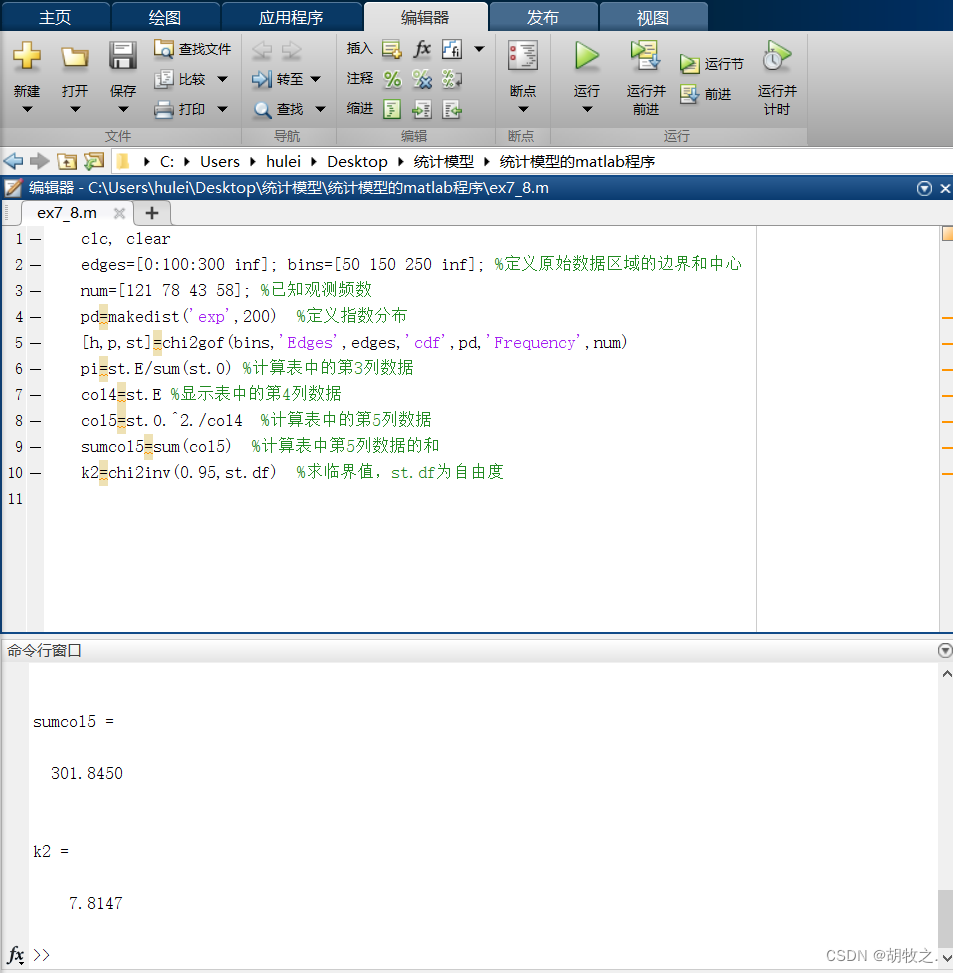Expand the 打印 dropdown arrow
Viewport: 953px width, 973px height.
click(222, 110)
